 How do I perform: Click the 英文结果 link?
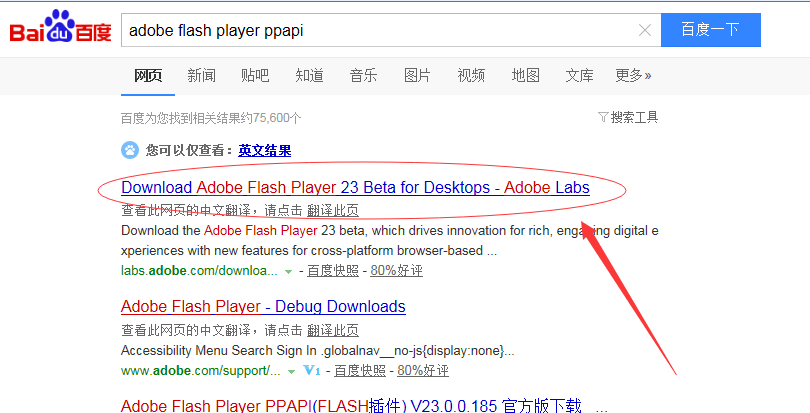(264, 151)
